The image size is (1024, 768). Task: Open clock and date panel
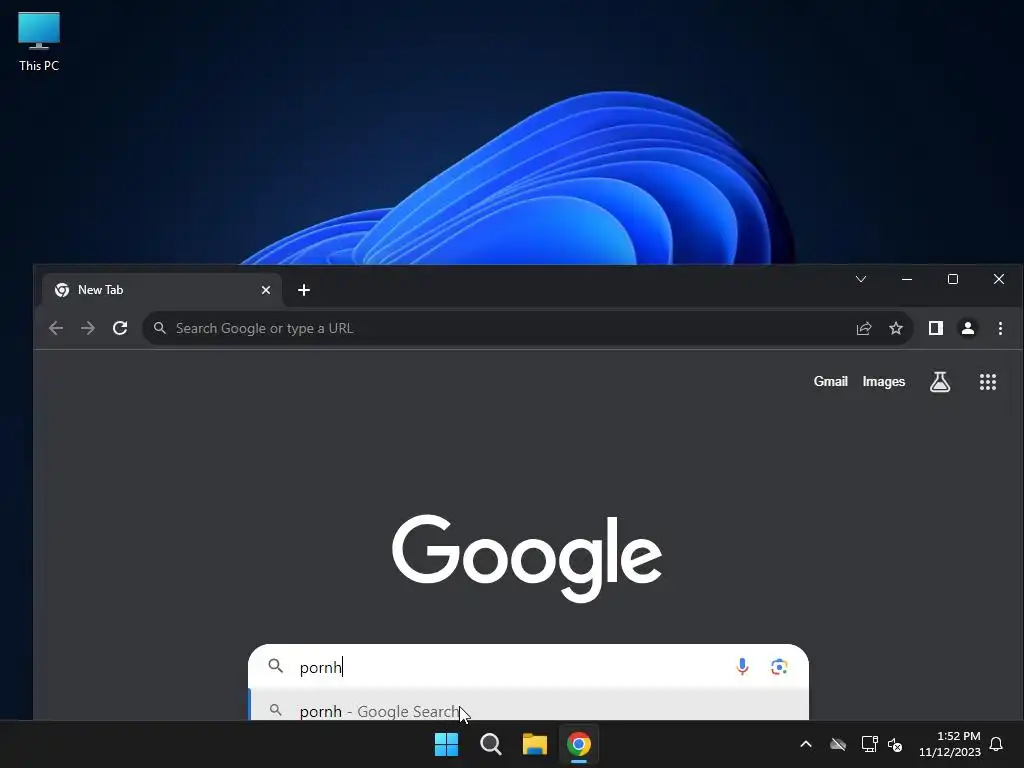[x=950, y=744]
